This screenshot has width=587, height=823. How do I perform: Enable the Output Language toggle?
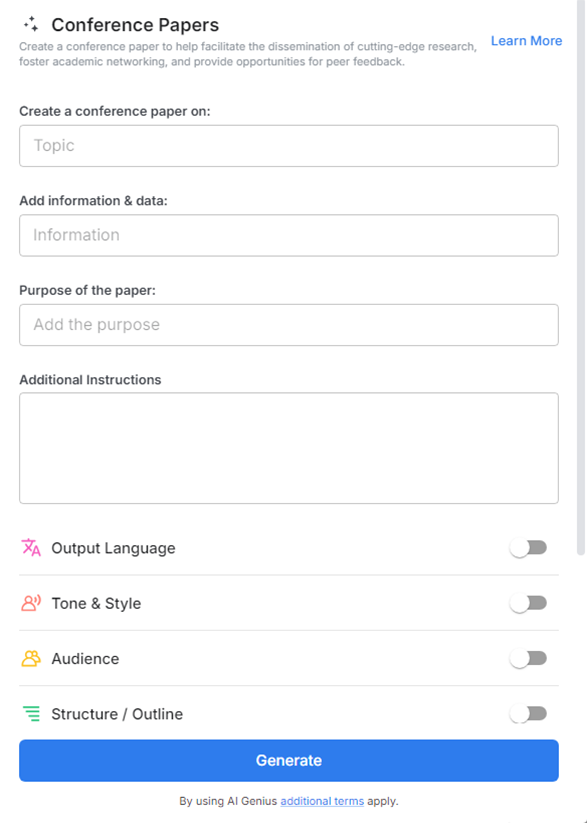tap(528, 547)
